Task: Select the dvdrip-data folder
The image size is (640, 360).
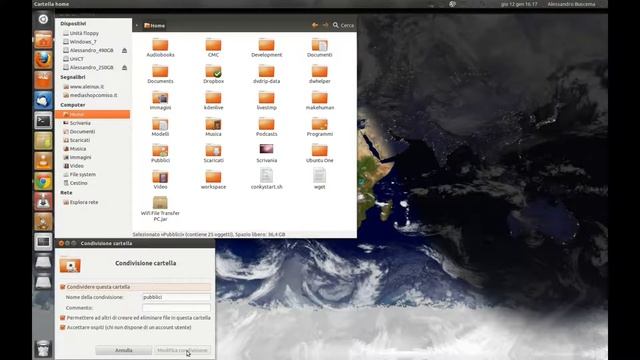Action: point(267,74)
